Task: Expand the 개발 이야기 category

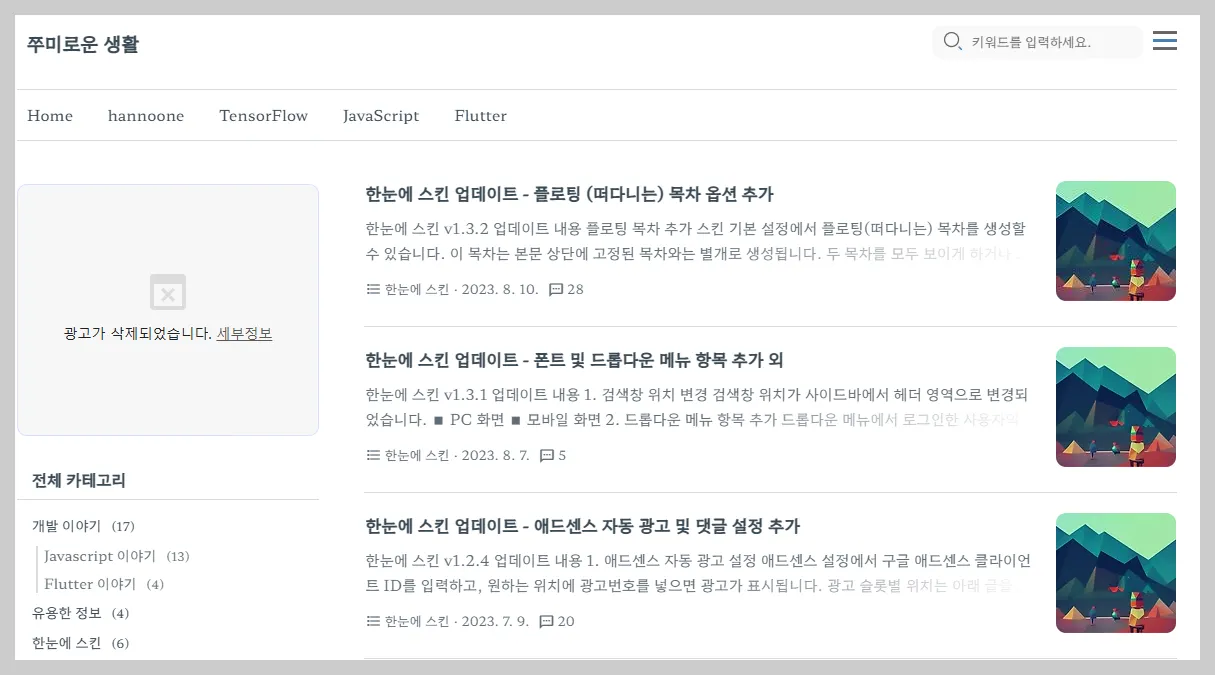Action: coord(66,525)
